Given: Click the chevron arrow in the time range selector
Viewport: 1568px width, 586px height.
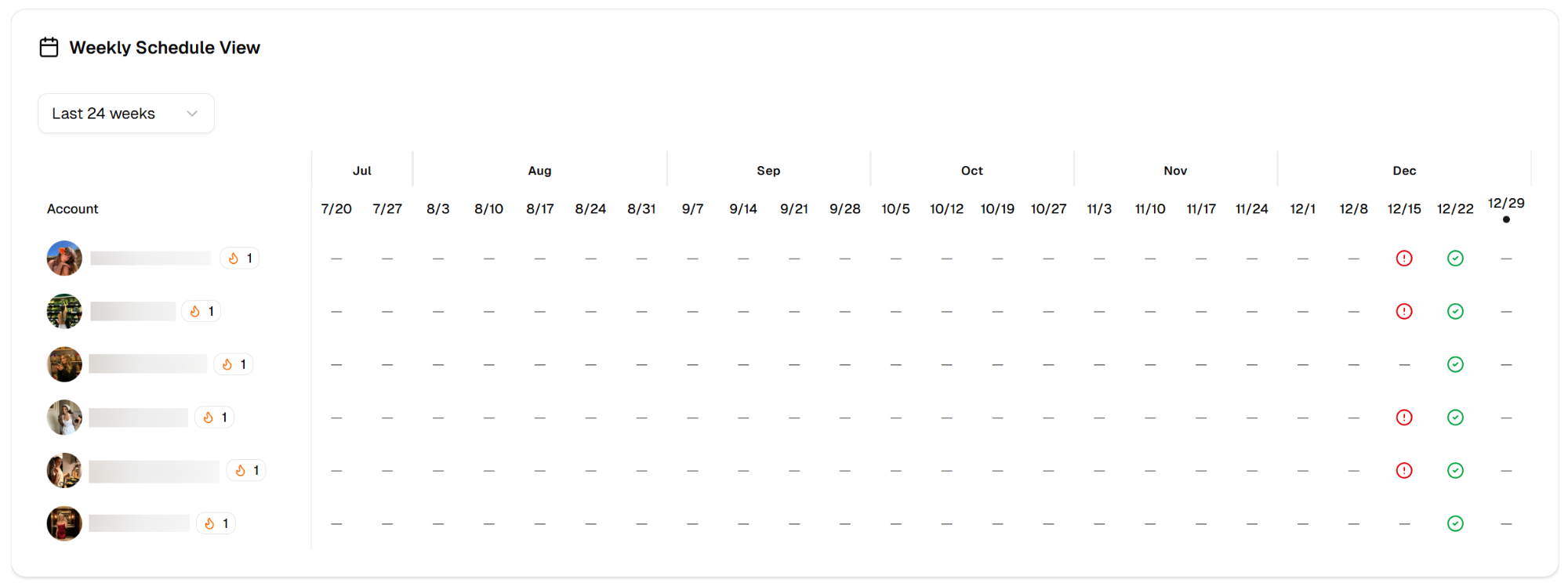Looking at the screenshot, I should pyautogui.click(x=191, y=113).
